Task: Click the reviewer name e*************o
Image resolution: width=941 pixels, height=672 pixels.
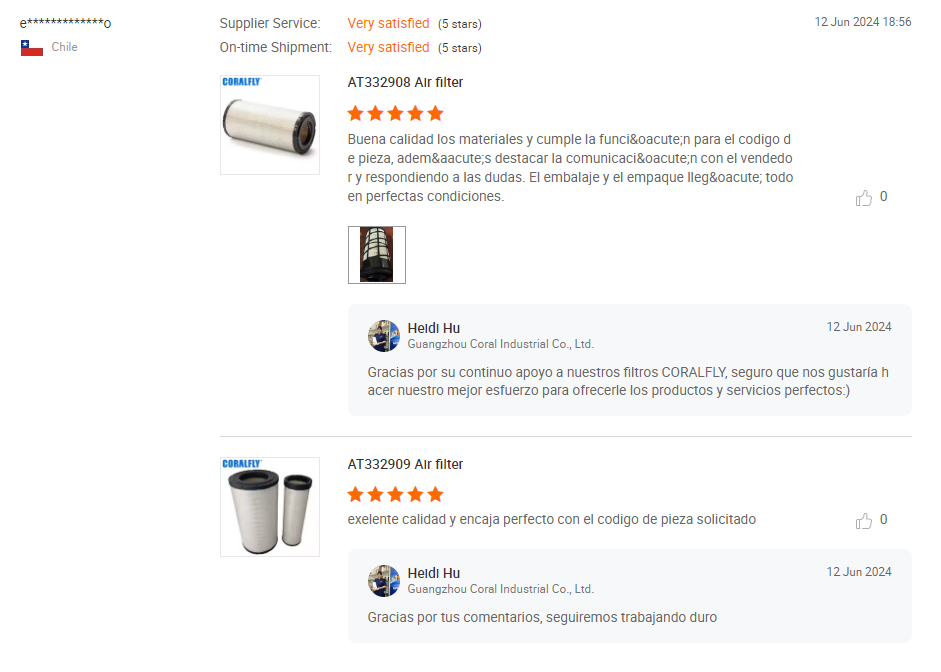Action: pos(65,23)
